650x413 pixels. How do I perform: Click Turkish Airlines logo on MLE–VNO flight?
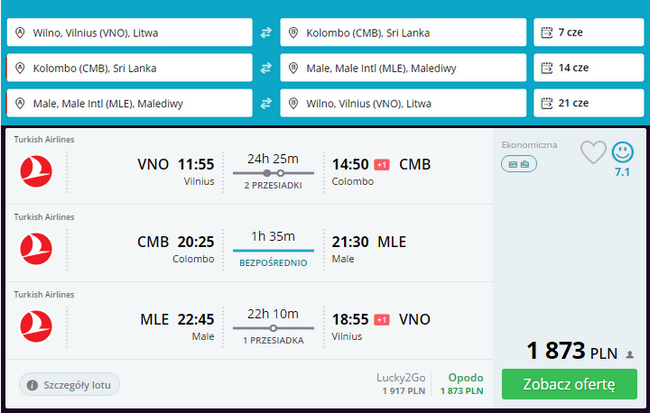coord(36,323)
